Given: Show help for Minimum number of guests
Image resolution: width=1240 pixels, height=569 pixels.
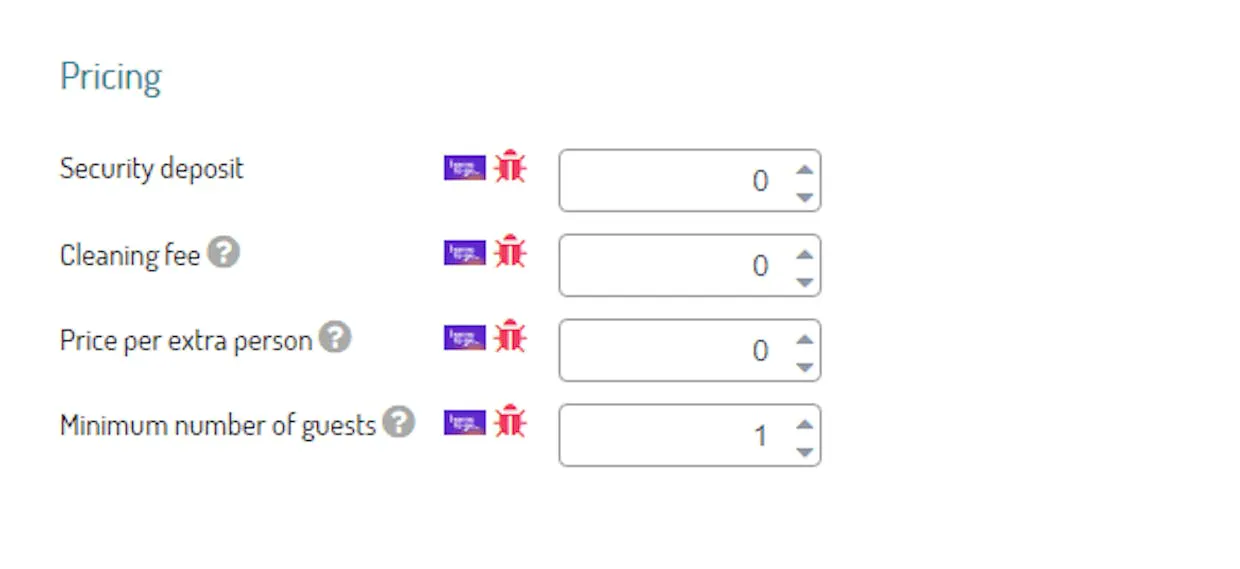Looking at the screenshot, I should 398,423.
